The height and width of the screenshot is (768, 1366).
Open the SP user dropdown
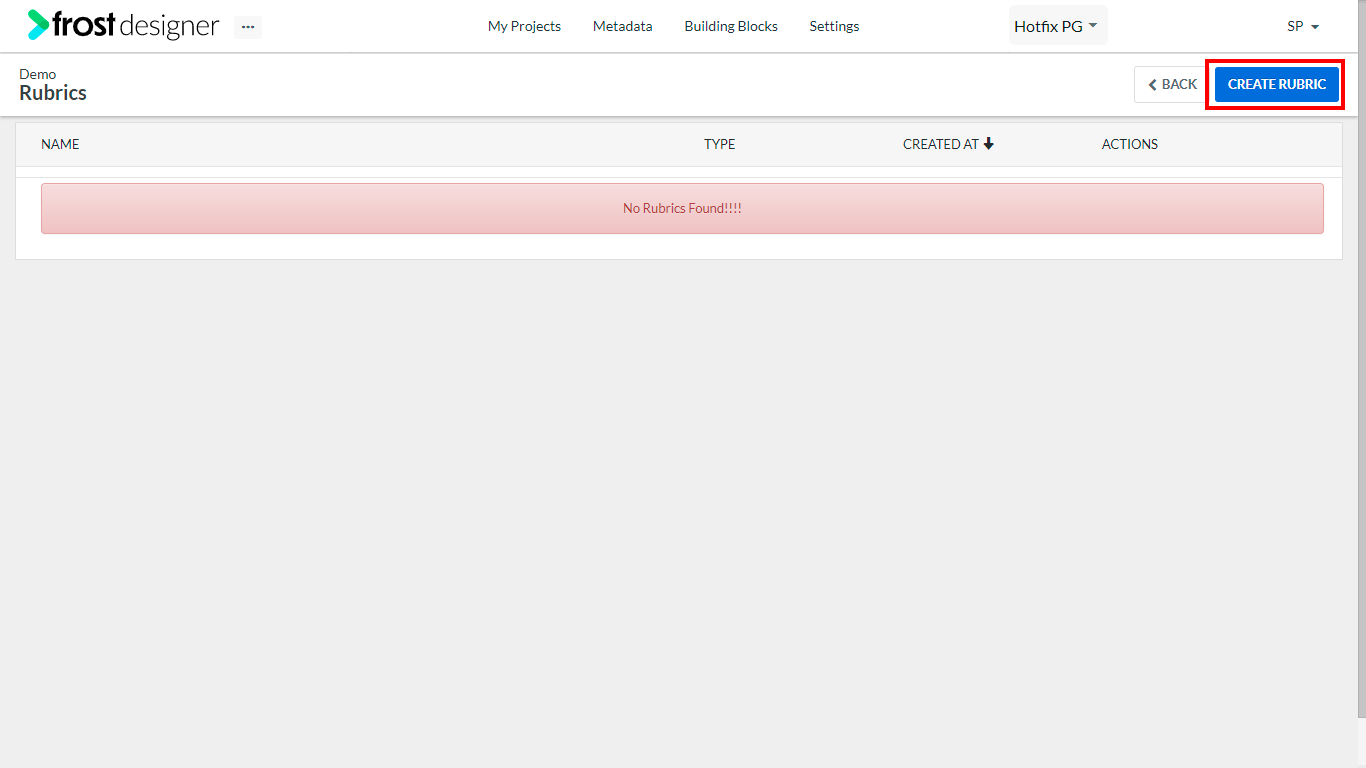(1303, 26)
